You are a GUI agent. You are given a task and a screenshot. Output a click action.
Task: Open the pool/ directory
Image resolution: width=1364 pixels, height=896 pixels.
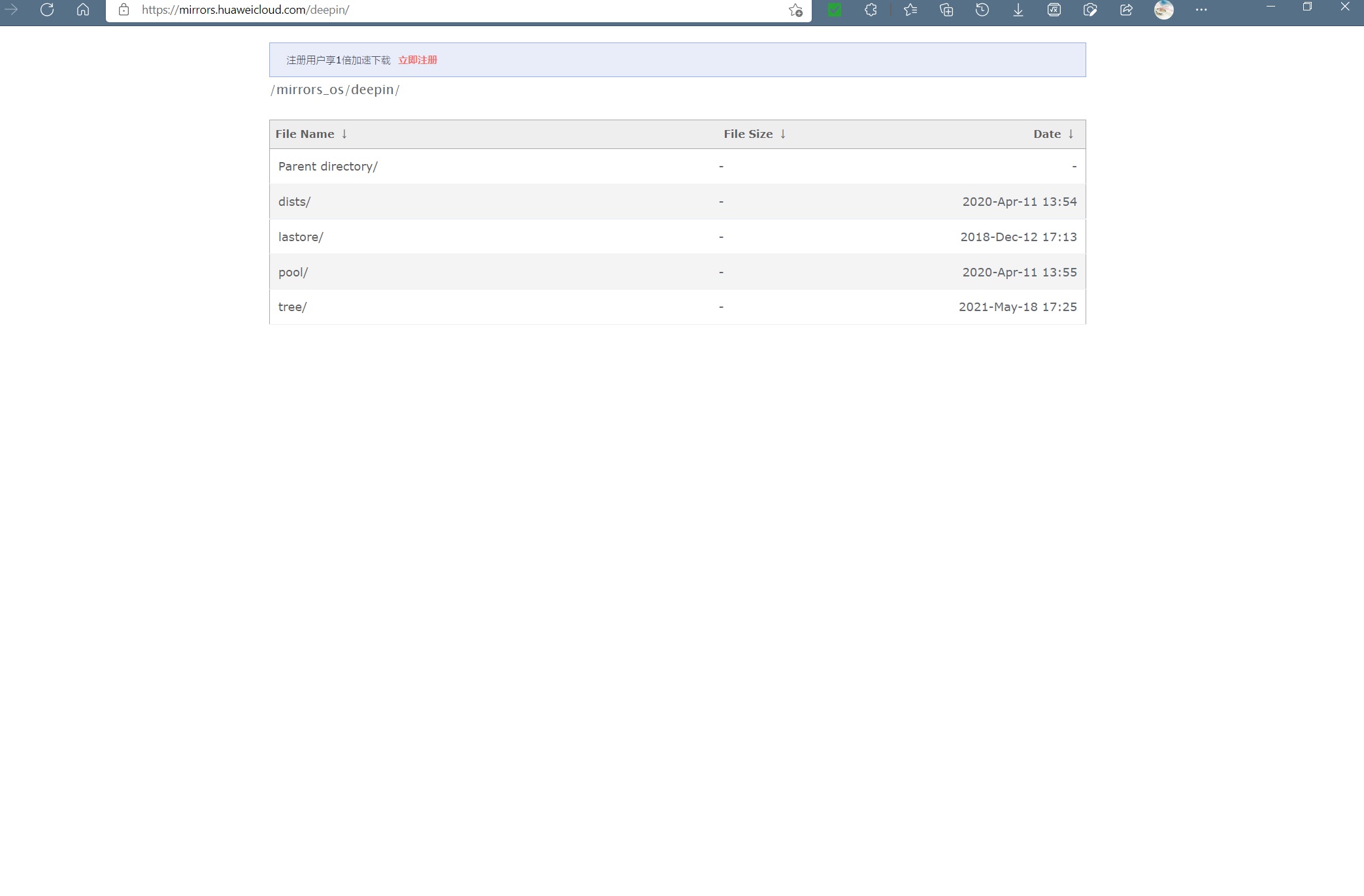[293, 272]
